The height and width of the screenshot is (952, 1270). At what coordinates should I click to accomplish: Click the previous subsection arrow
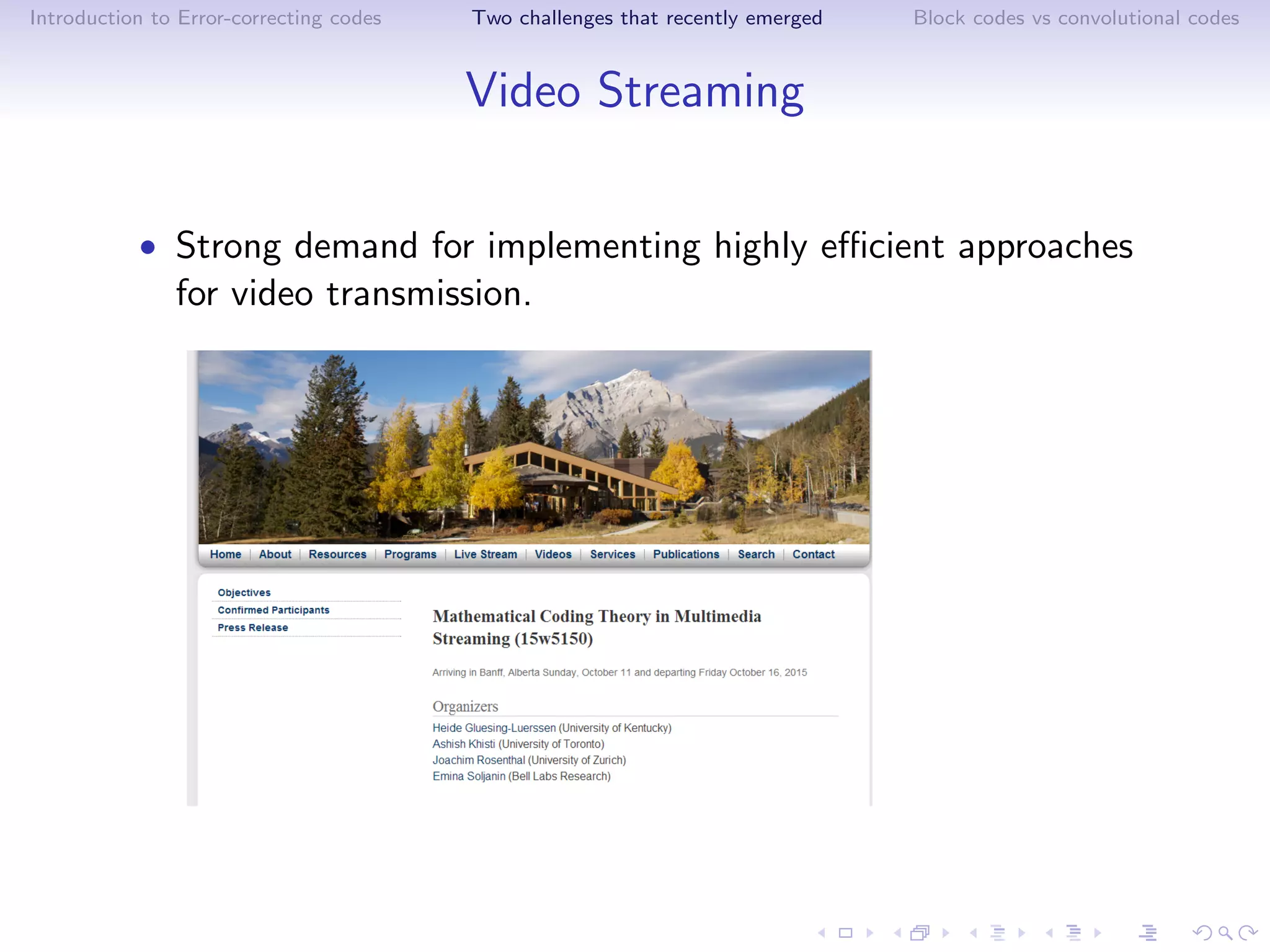pos(974,933)
